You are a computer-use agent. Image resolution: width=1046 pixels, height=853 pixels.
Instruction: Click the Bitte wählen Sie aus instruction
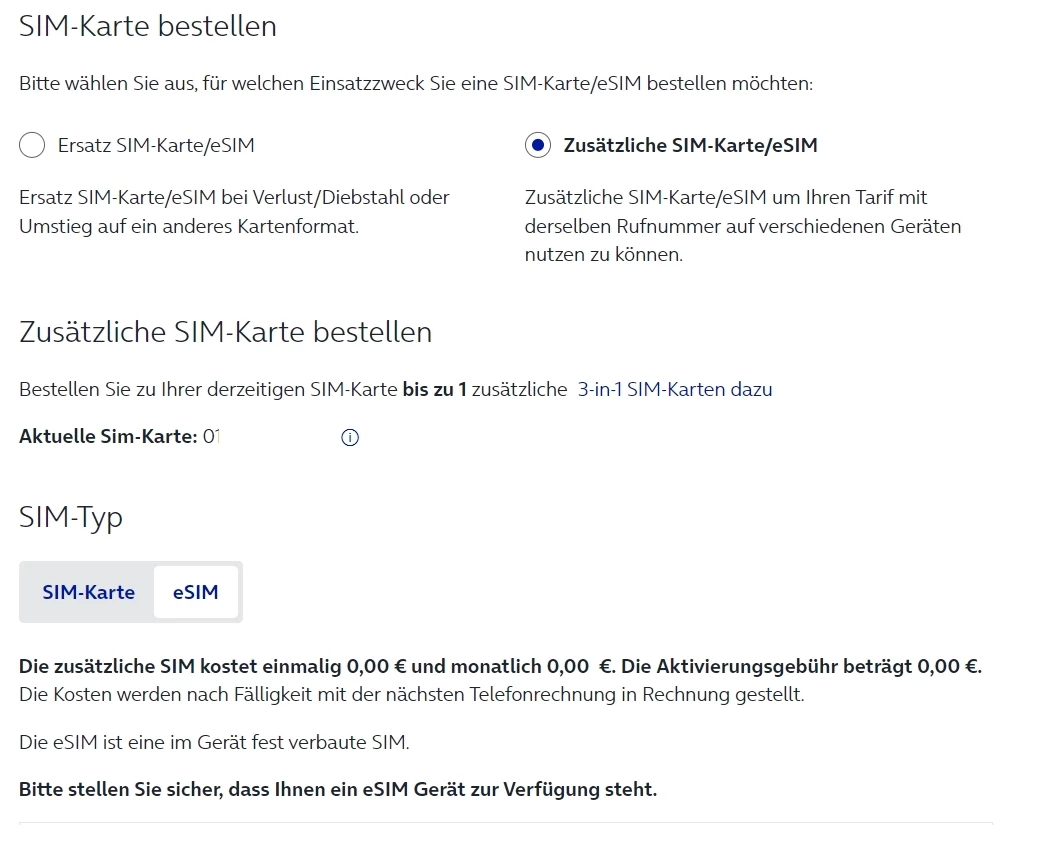click(416, 84)
